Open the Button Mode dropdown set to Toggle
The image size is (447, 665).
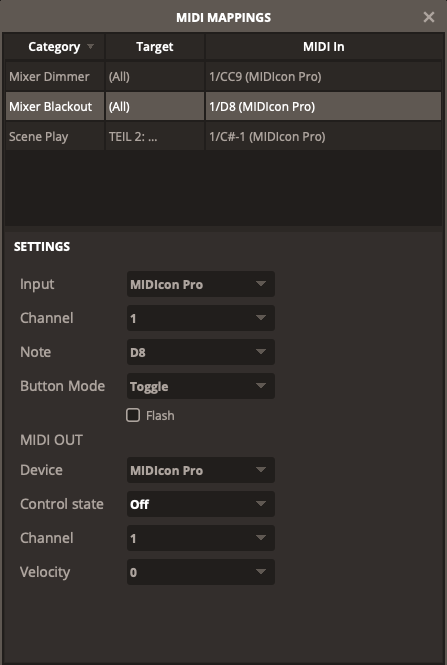(201, 386)
